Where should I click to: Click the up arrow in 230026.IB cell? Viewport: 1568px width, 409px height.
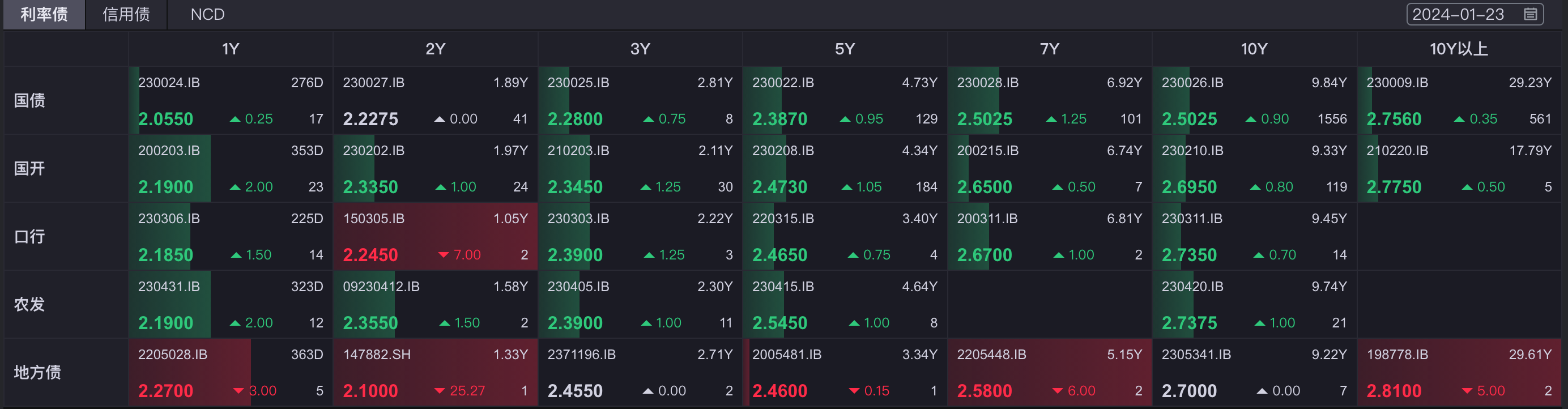click(1251, 120)
